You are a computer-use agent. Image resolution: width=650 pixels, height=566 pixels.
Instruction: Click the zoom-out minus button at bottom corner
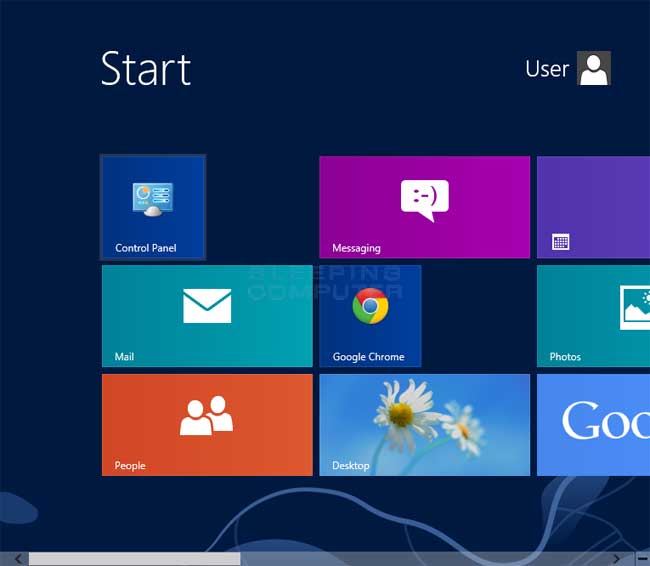pyautogui.click(x=642, y=559)
